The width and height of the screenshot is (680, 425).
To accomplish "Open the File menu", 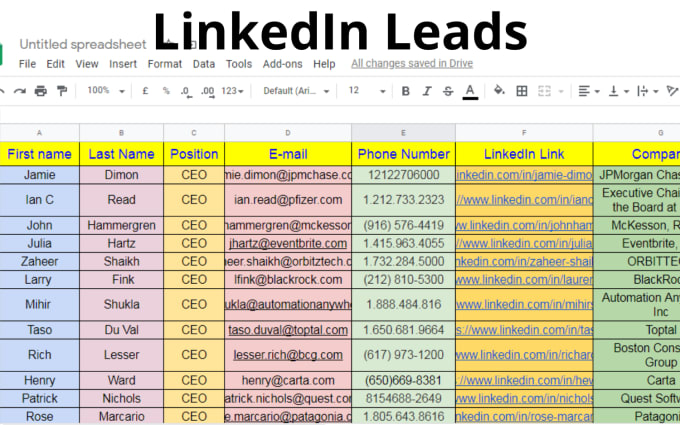I will click(27, 64).
